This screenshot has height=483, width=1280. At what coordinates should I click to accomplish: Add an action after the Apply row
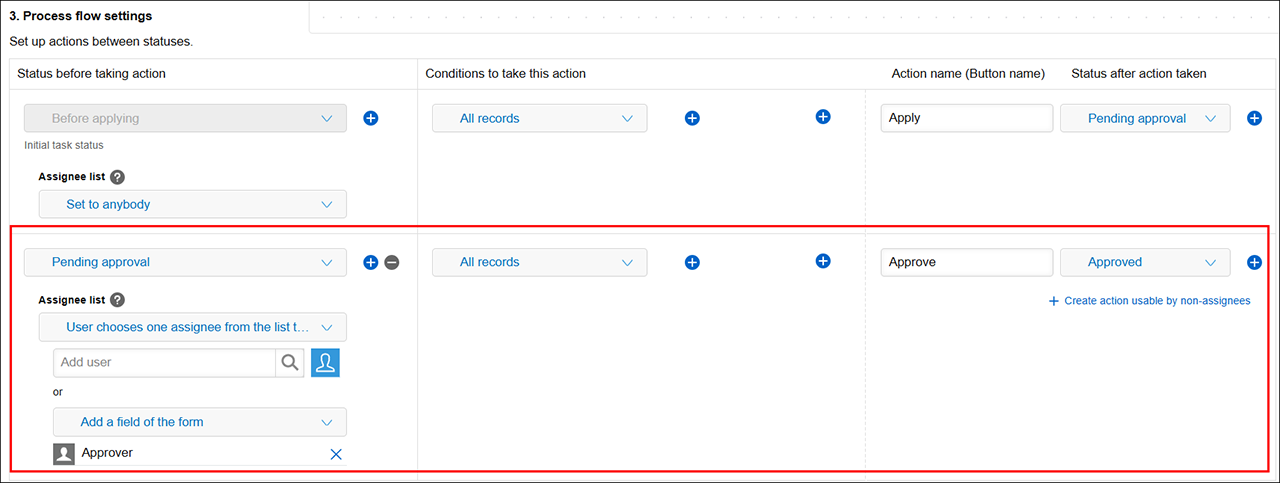coord(1254,118)
